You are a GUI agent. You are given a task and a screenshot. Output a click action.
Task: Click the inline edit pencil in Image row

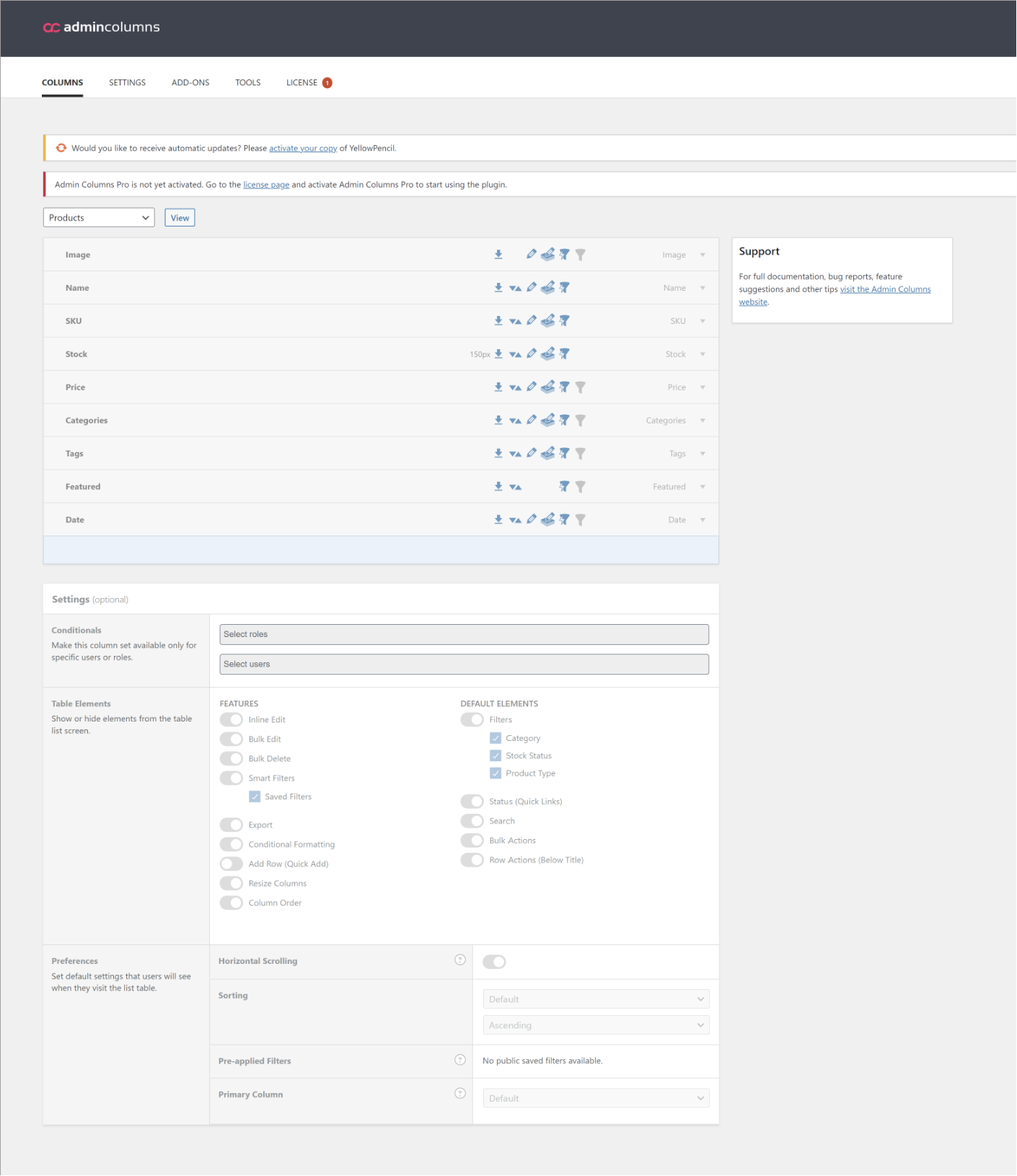tap(532, 254)
